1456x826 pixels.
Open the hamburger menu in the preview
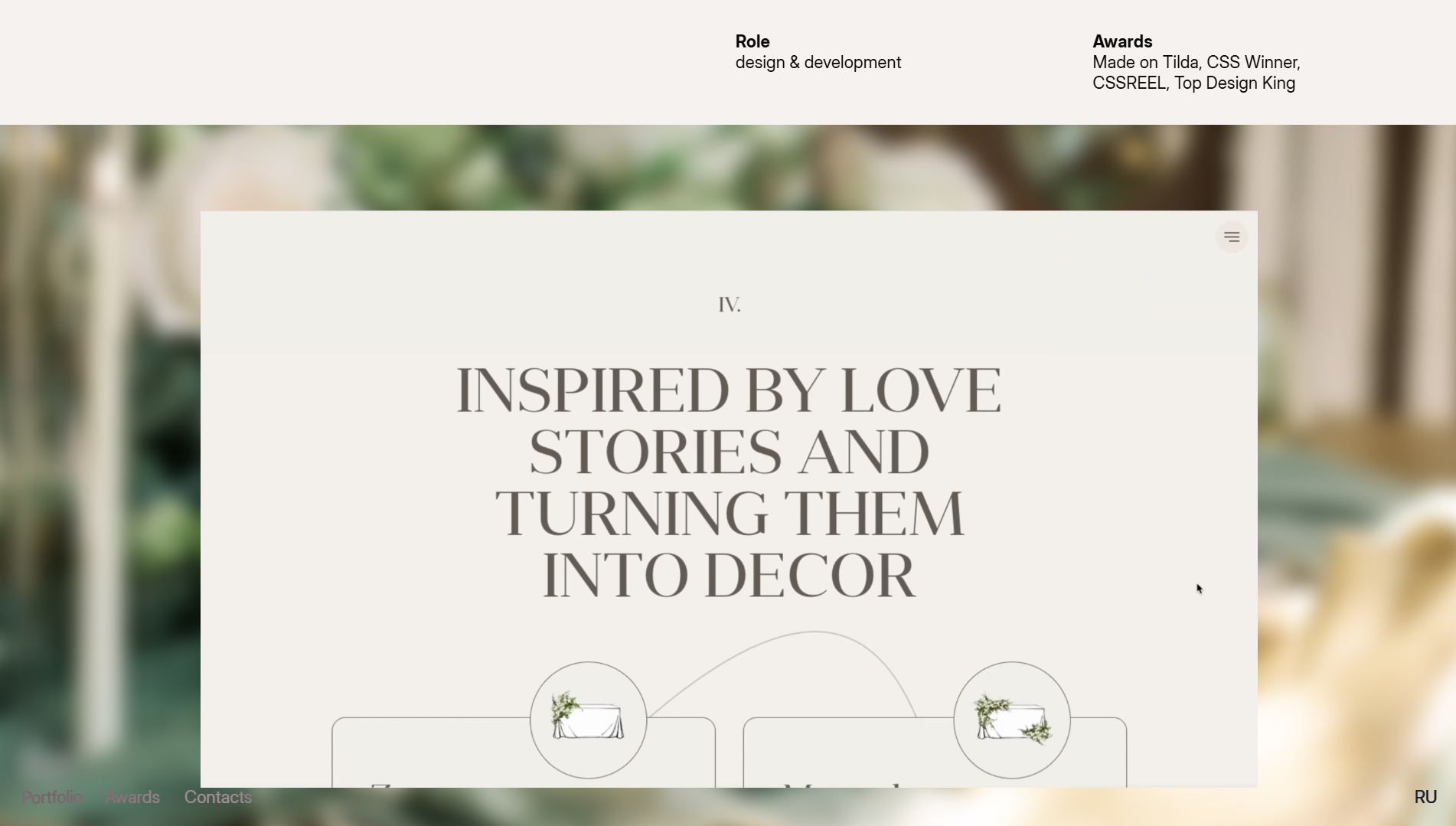pyautogui.click(x=1232, y=237)
